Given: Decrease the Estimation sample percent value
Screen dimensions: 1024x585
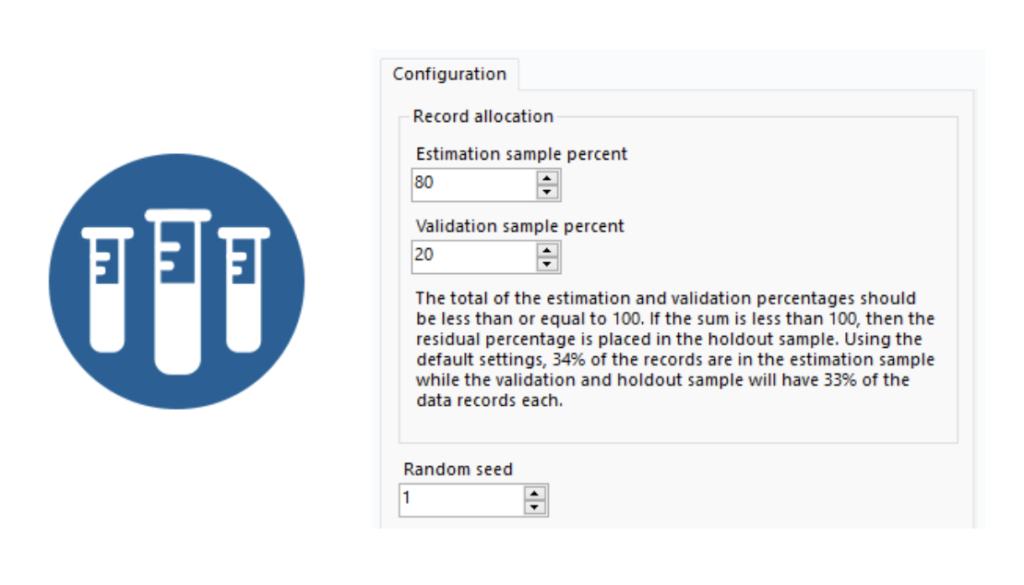Looking at the screenshot, I should pos(547,191).
